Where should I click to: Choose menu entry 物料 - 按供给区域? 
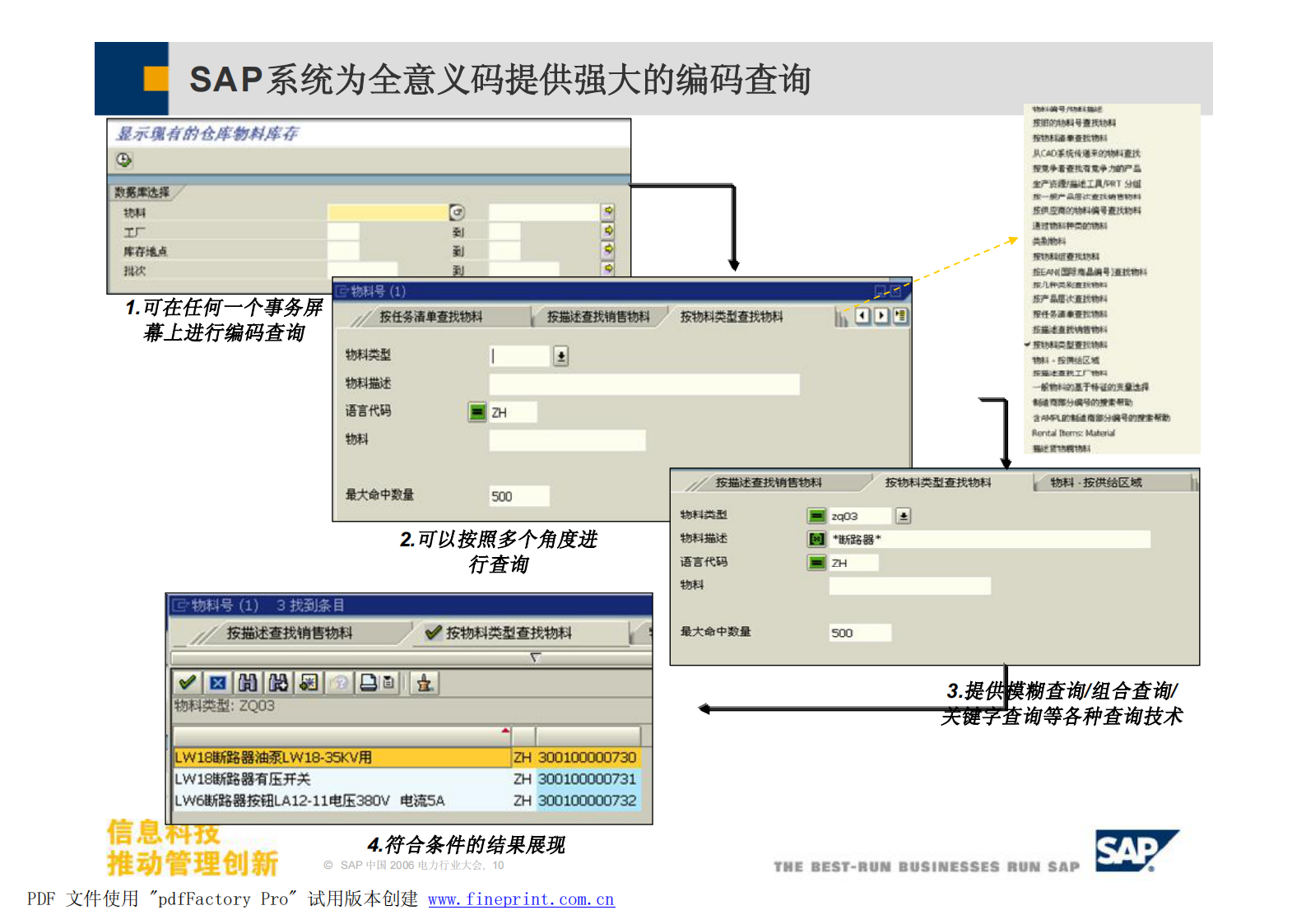coord(1066,360)
